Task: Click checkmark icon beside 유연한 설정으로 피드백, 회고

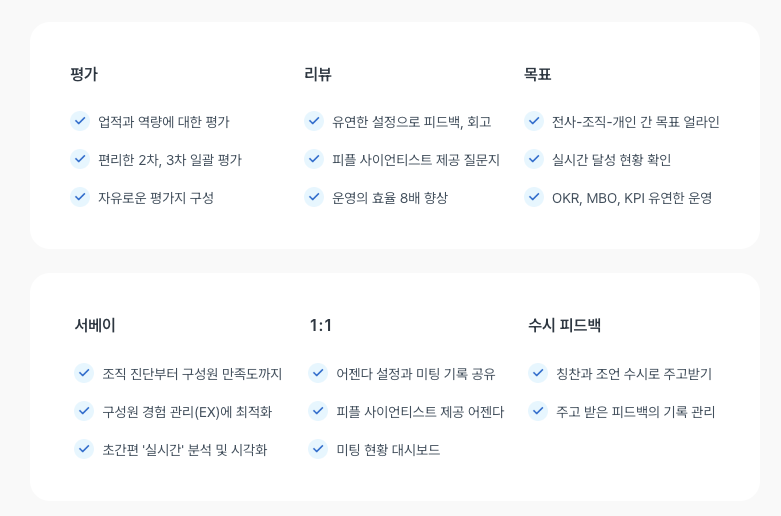Action: pos(314,121)
